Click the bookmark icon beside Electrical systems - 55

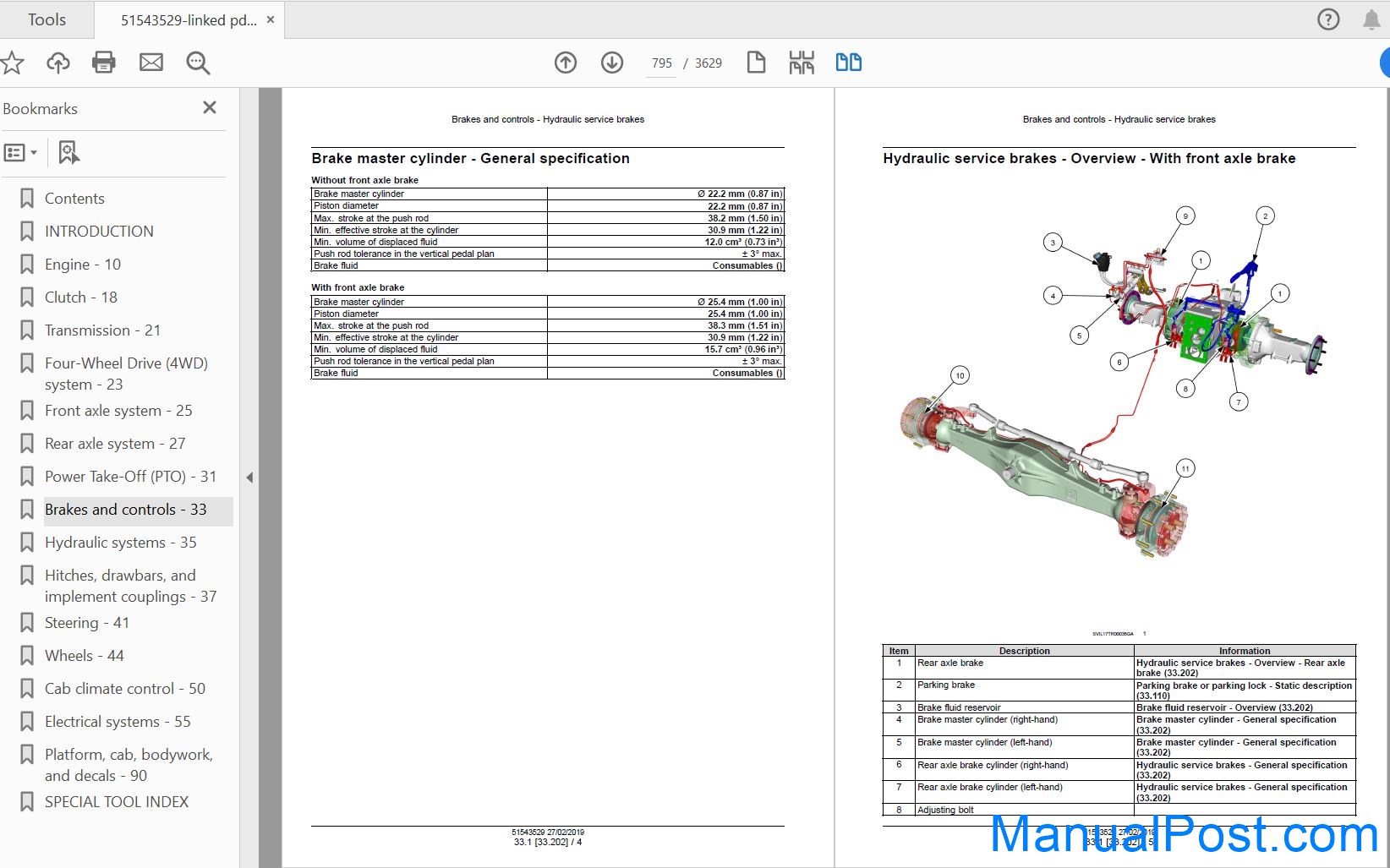click(x=27, y=722)
